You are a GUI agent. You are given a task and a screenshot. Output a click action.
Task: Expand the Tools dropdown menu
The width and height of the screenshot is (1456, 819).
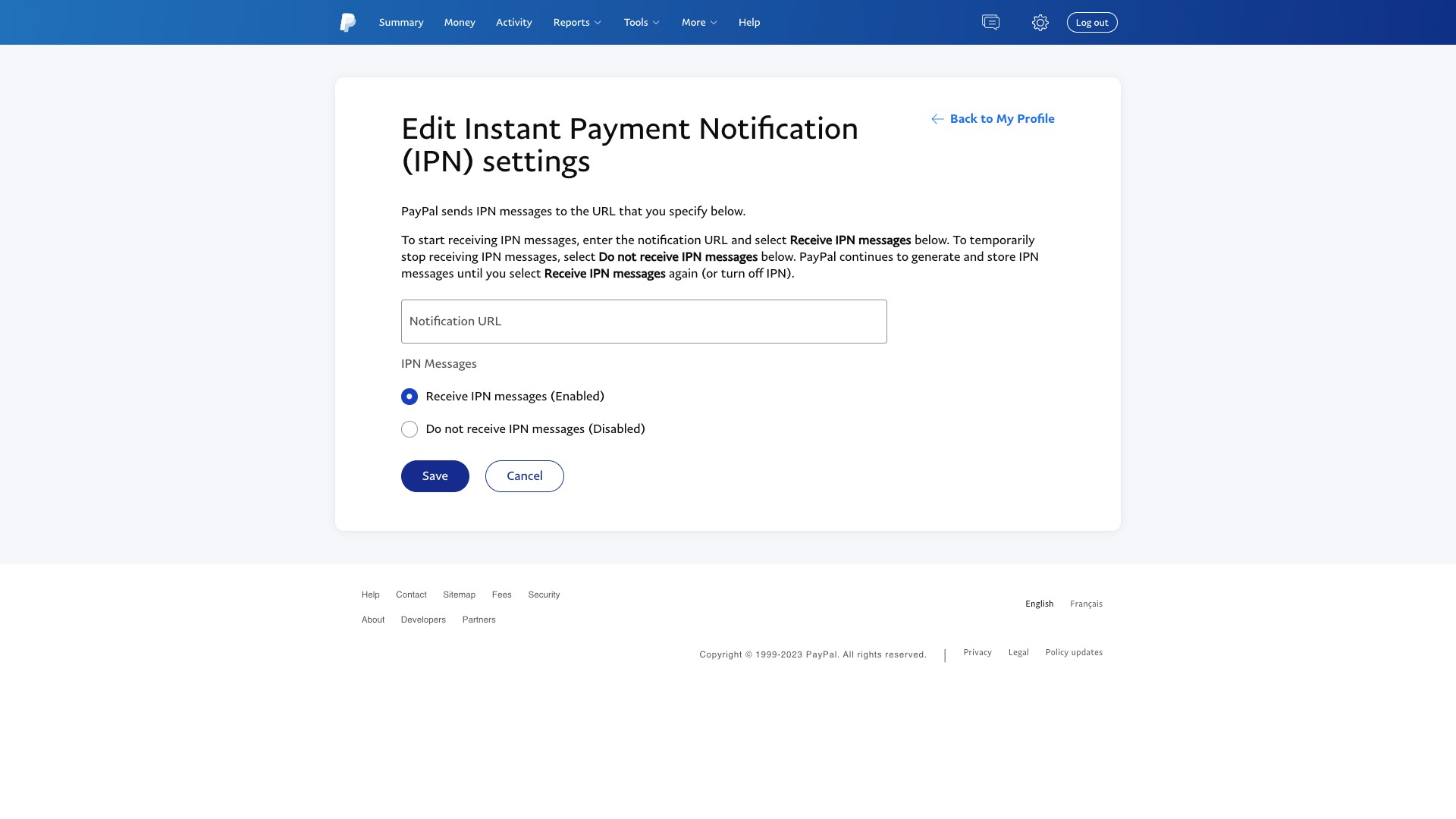pyautogui.click(x=642, y=23)
